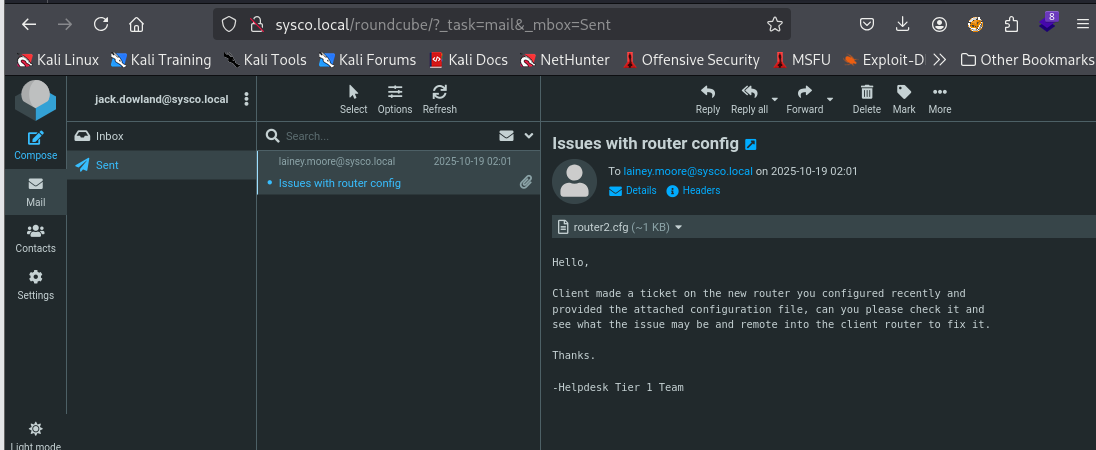Select the Sent folder
This screenshot has height=450, width=1096.
(x=161, y=165)
